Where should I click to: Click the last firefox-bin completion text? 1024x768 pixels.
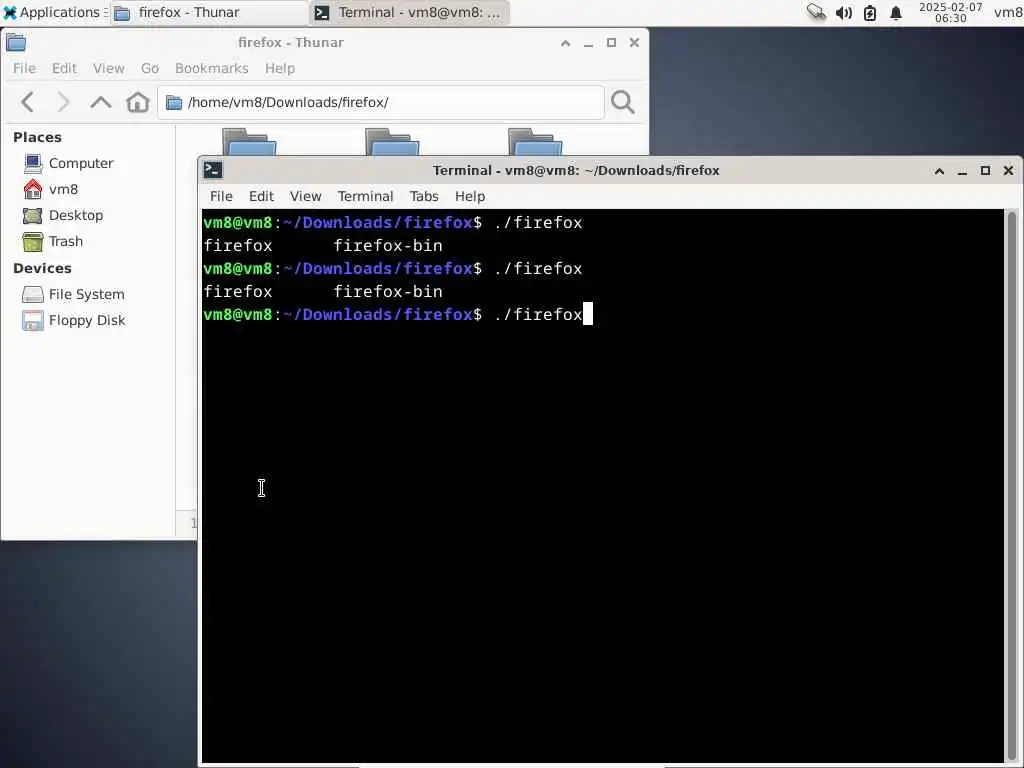388,292
